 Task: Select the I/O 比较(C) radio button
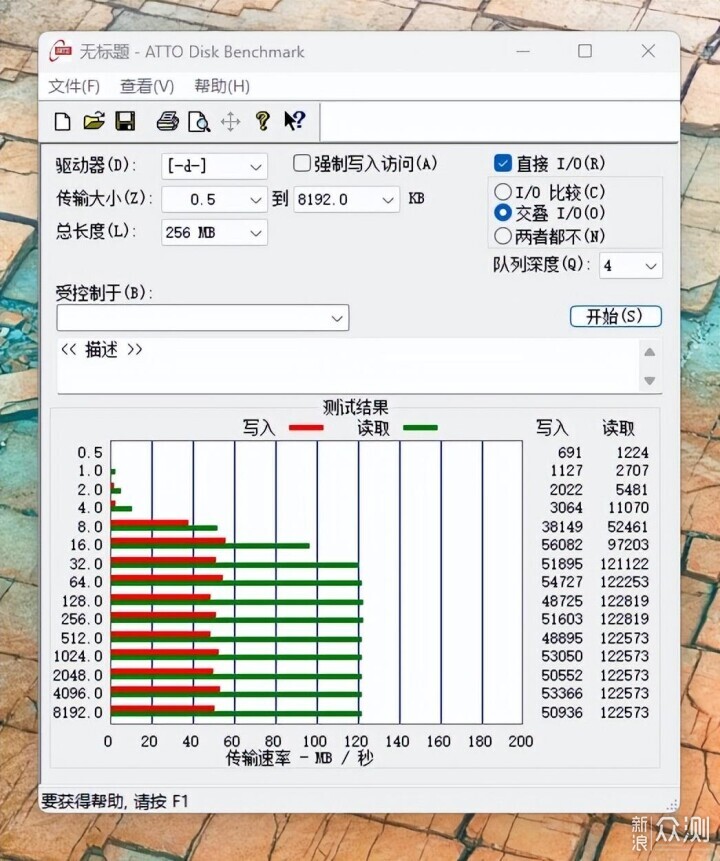pyautogui.click(x=503, y=192)
